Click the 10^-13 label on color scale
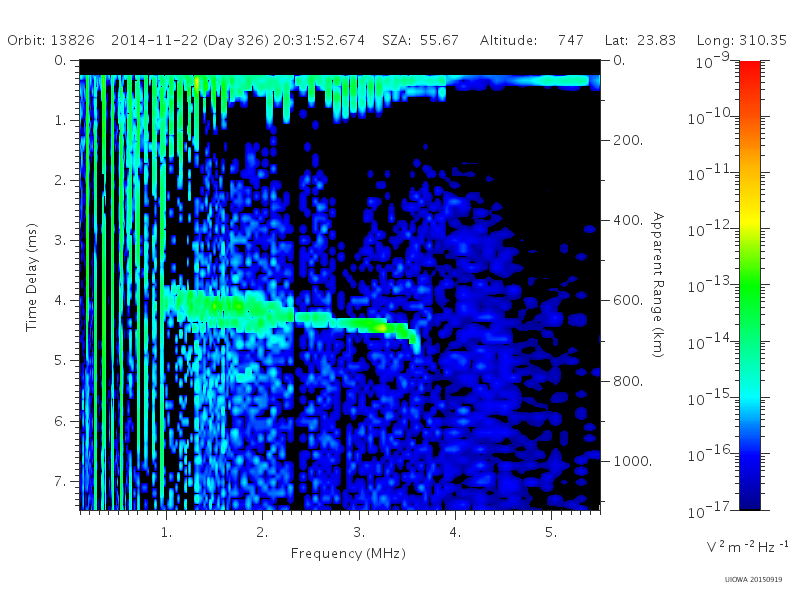Screen dimensions: 800x600 click(x=711, y=286)
